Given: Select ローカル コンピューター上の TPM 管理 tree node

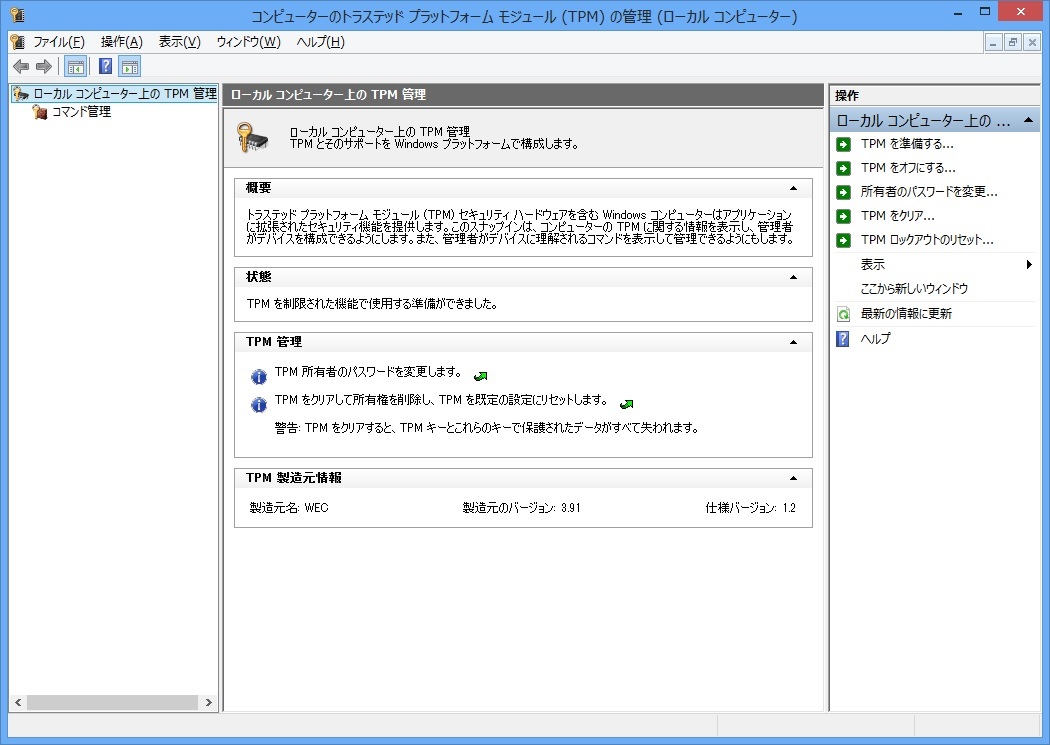Looking at the screenshot, I should pos(125,94).
